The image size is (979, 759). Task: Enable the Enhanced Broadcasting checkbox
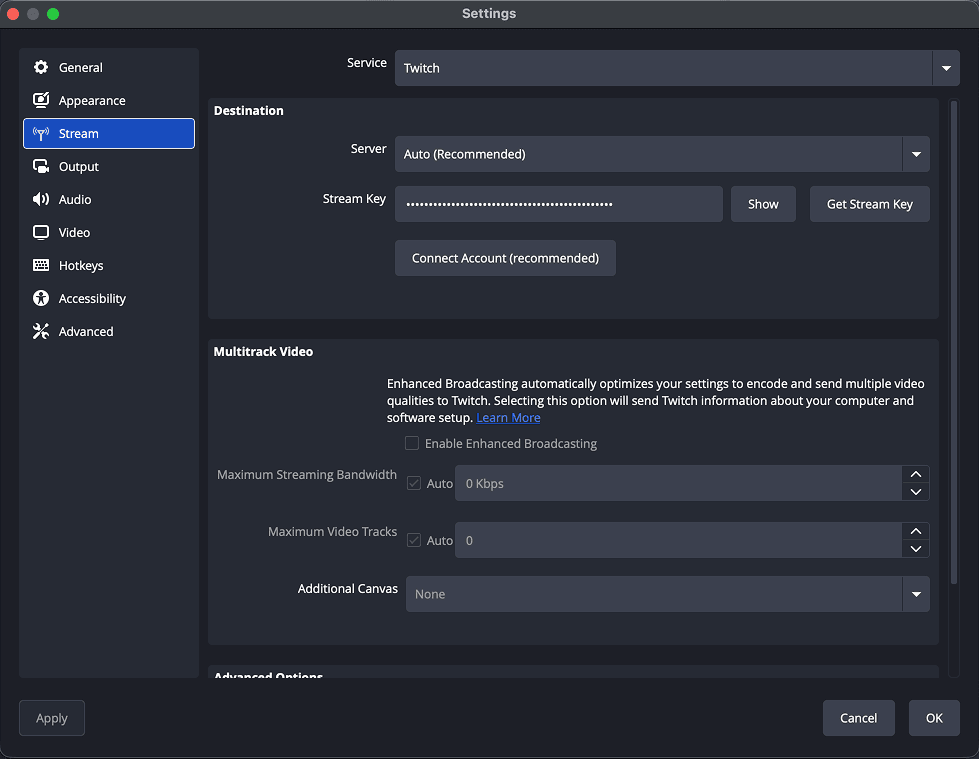[412, 444]
